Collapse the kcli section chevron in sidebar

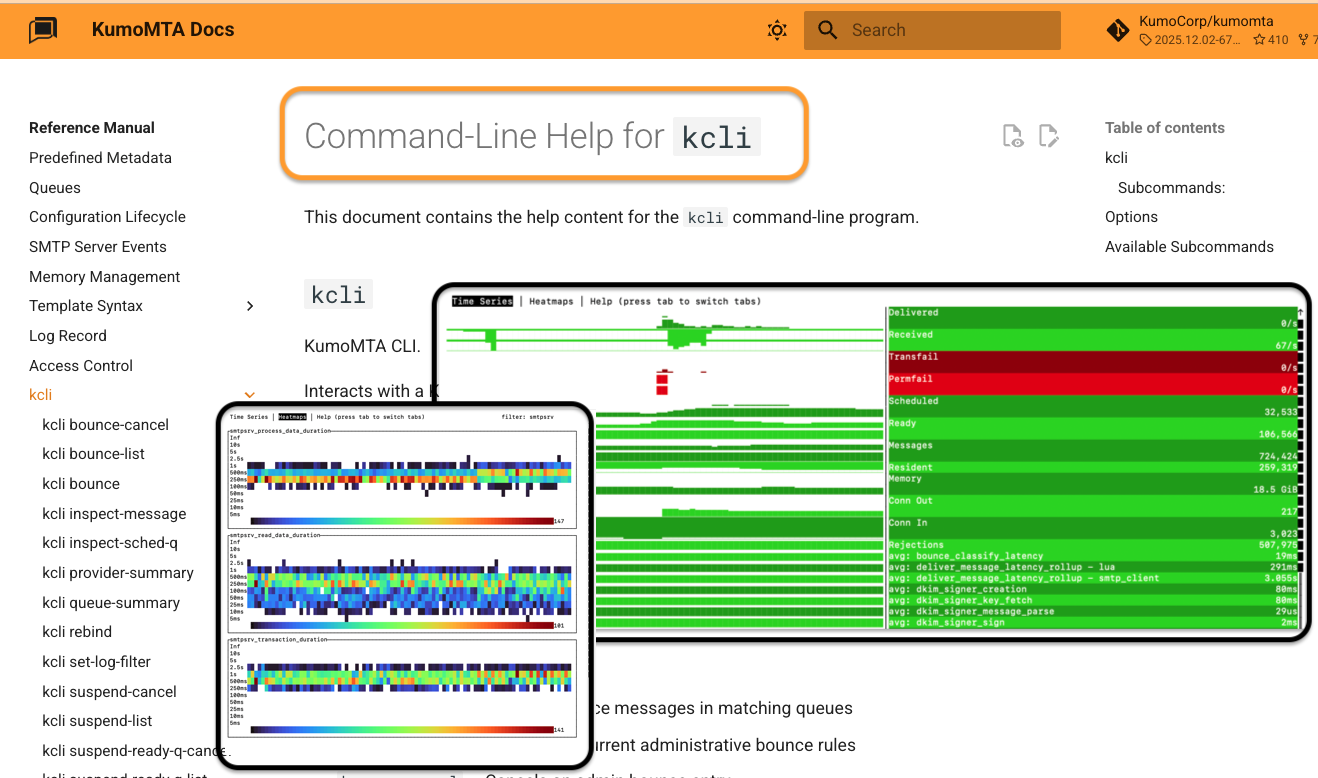[x=249, y=394]
